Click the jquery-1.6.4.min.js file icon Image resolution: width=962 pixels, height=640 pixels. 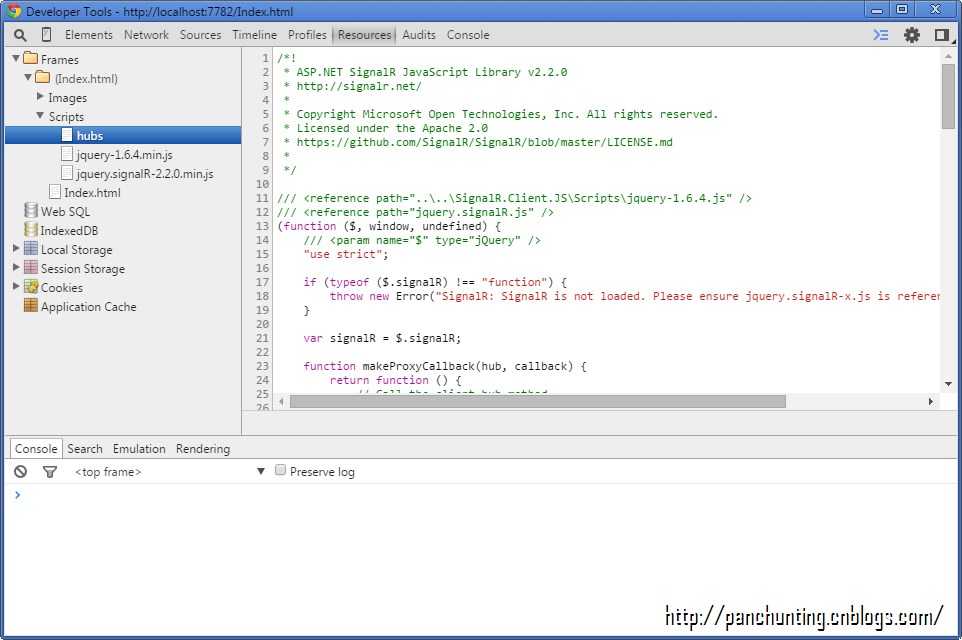click(x=67, y=154)
